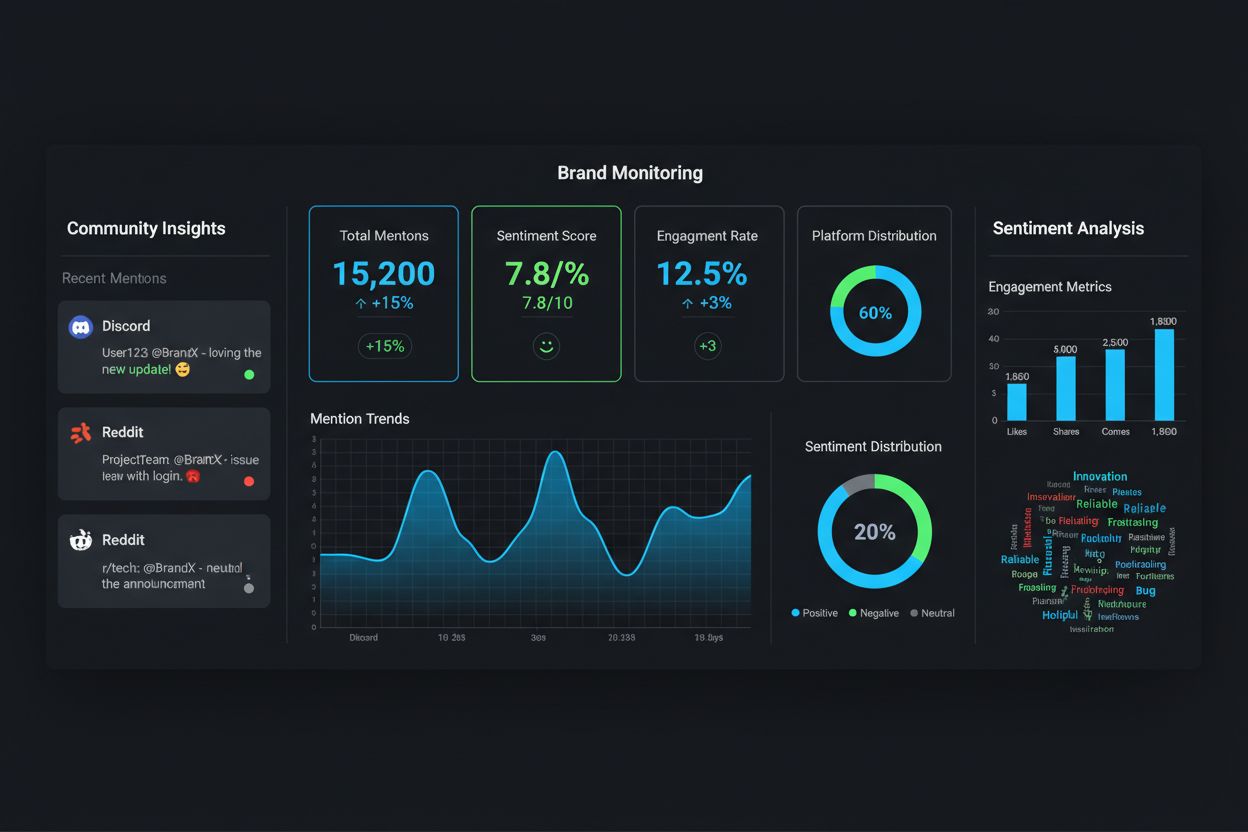The width and height of the screenshot is (1248, 832).
Task: Click the second Reddit mascot icon
Action: point(80,540)
